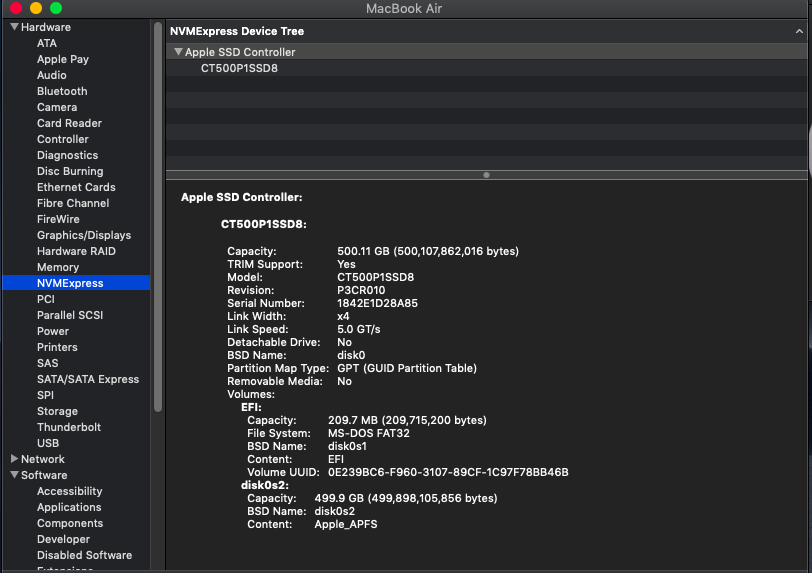Click the NVMExpress Device Tree sort chevron
812x573 pixels.
tap(799, 32)
